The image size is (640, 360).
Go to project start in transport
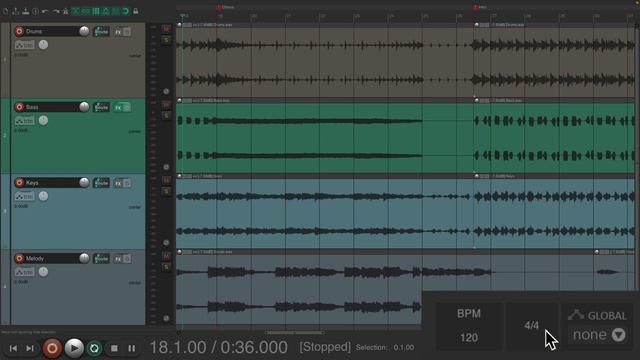pyautogui.click(x=13, y=348)
